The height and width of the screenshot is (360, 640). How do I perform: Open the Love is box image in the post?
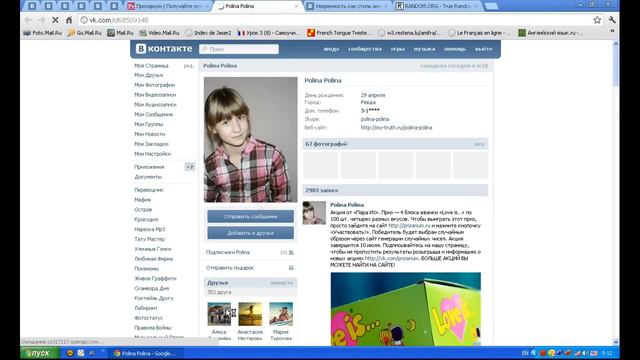(x=406, y=309)
